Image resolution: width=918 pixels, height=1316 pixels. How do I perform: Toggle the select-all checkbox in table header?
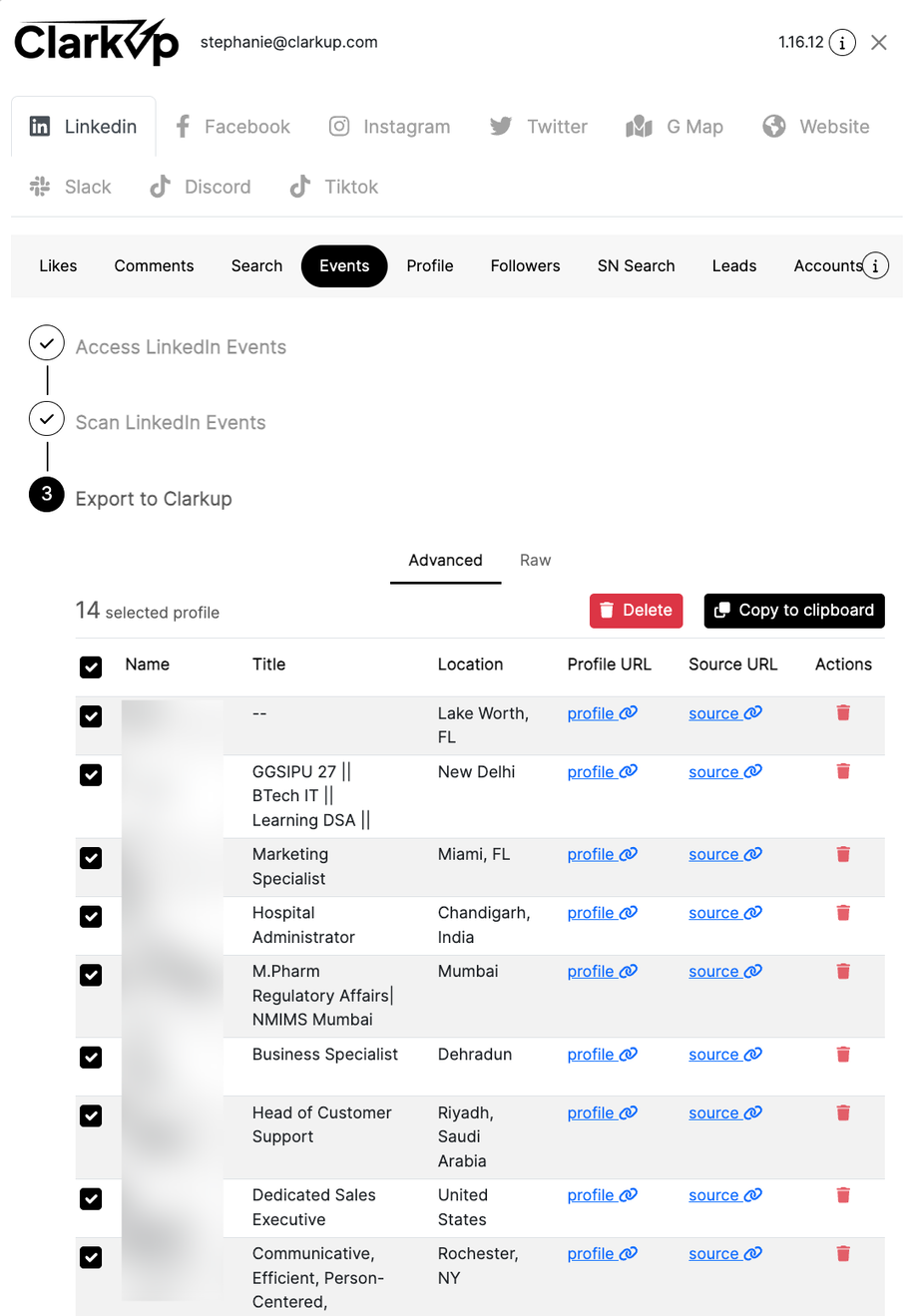pyautogui.click(x=91, y=666)
